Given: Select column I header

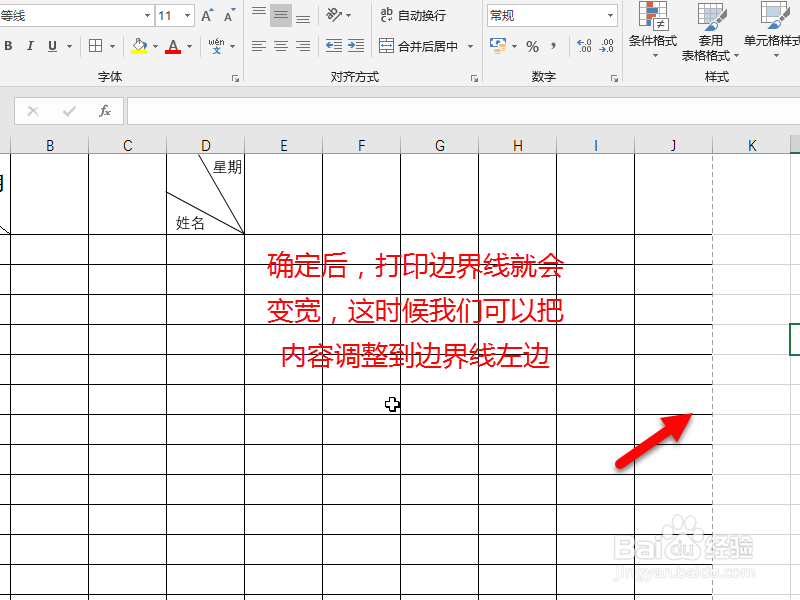Looking at the screenshot, I should (596, 145).
